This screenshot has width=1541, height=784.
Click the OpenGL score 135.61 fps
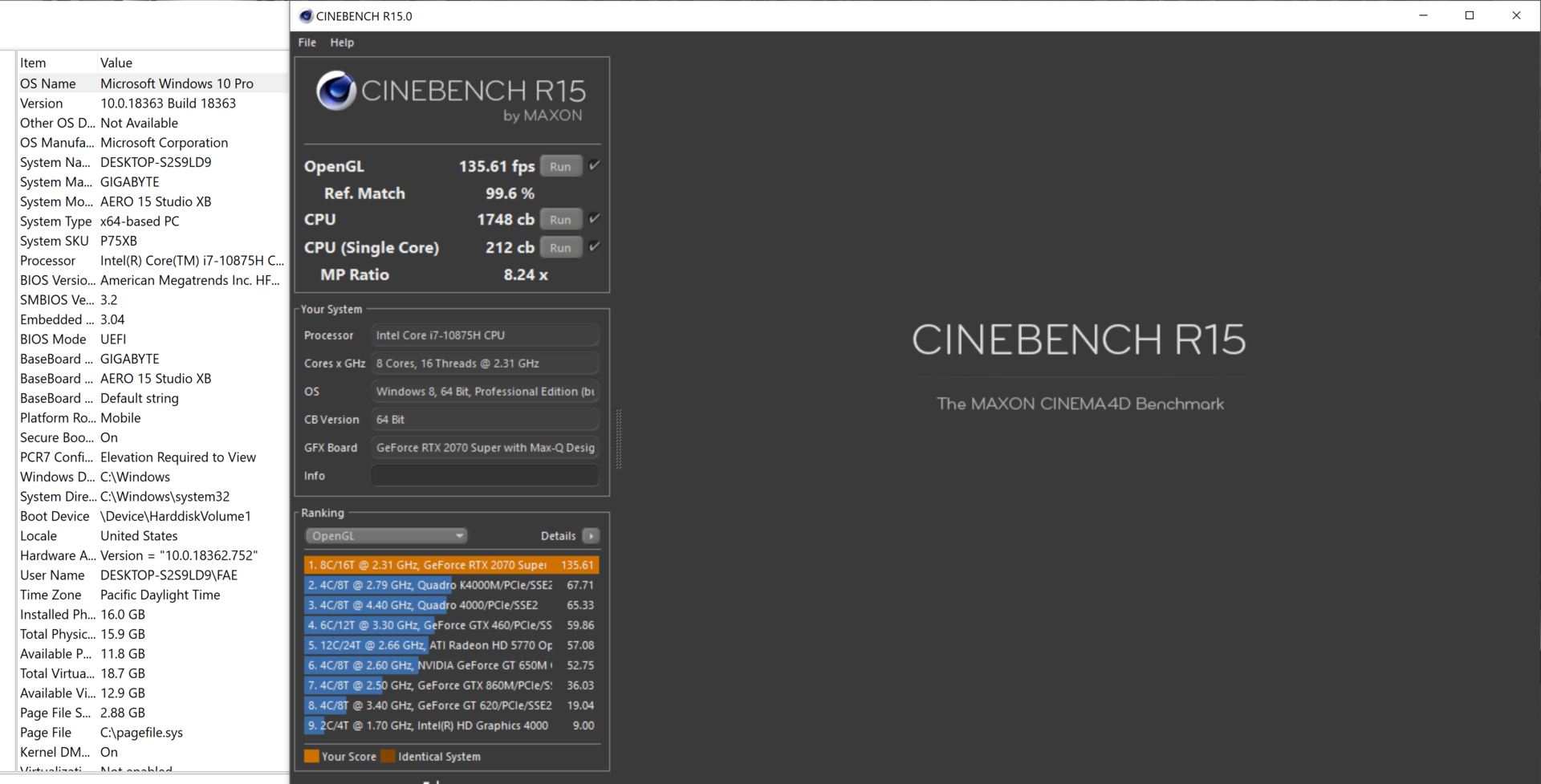point(496,166)
